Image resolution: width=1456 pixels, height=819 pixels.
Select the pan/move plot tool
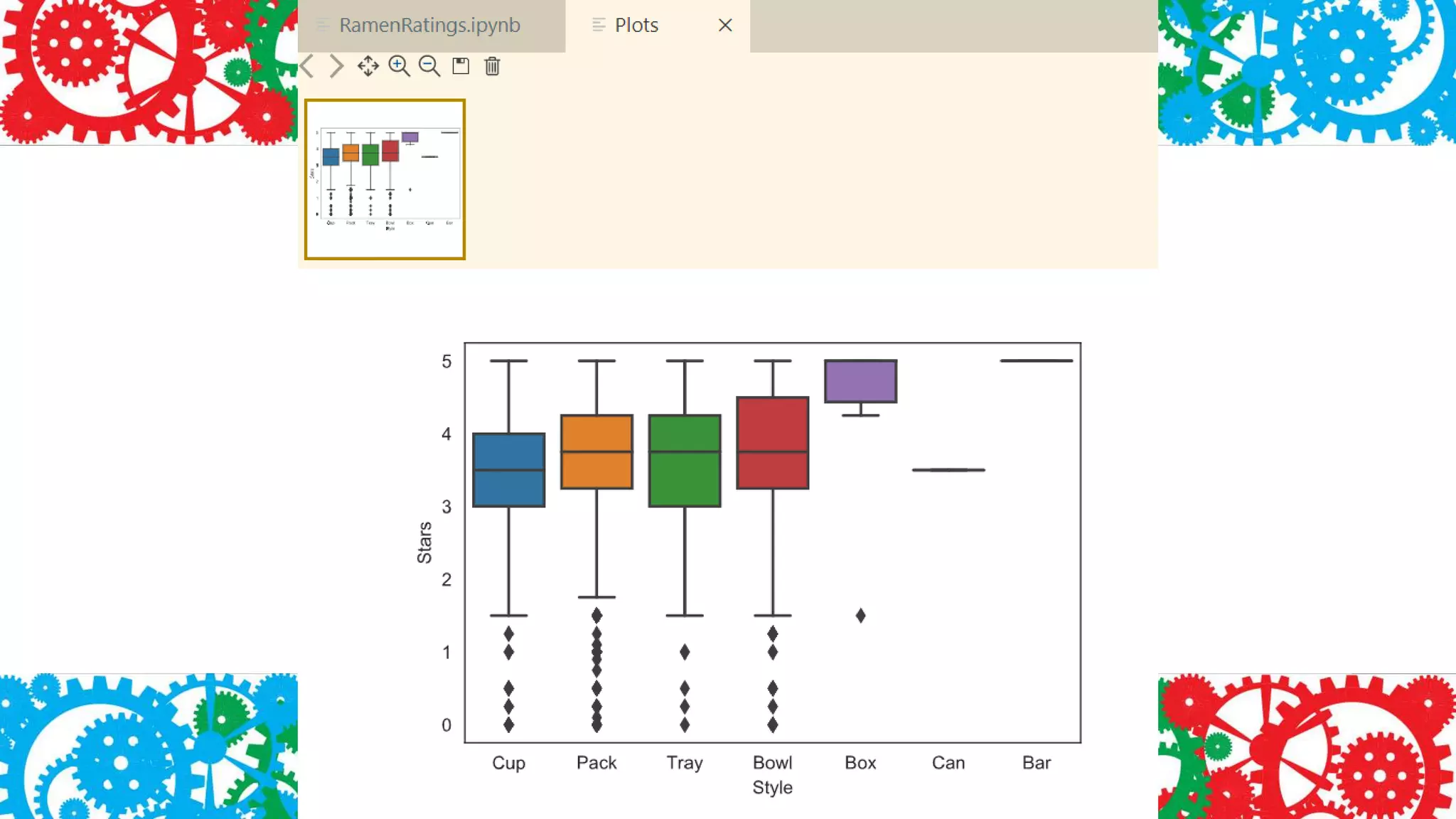pyautogui.click(x=368, y=66)
